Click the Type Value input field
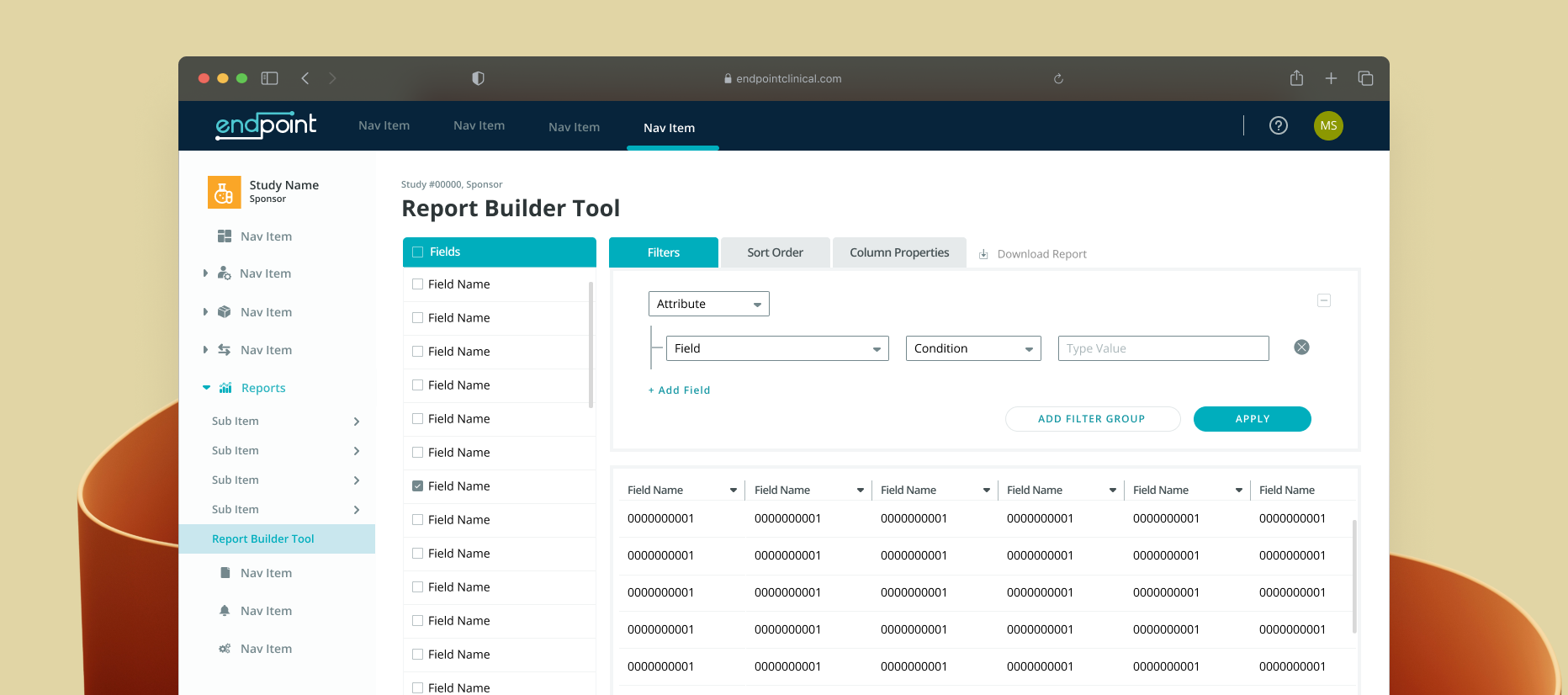1568x695 pixels. click(1163, 348)
